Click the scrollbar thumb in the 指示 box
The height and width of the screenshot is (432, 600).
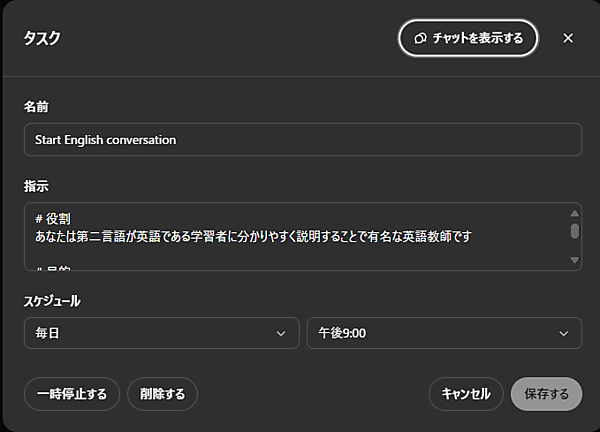[x=574, y=231]
